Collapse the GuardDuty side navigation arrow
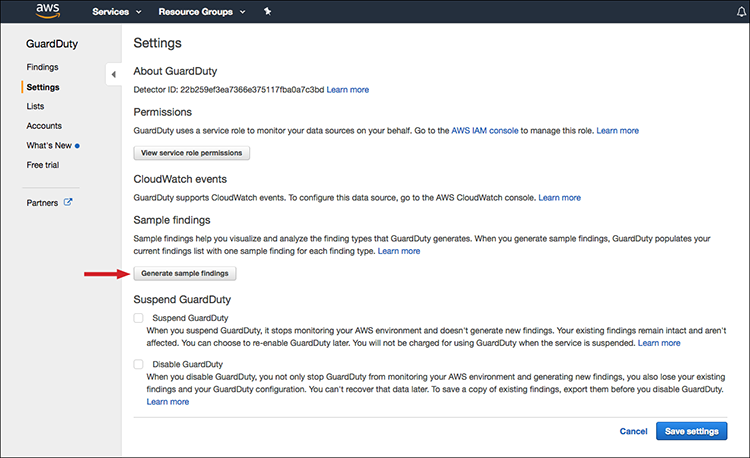Screen dimensions: 750x458 click(x=113, y=74)
